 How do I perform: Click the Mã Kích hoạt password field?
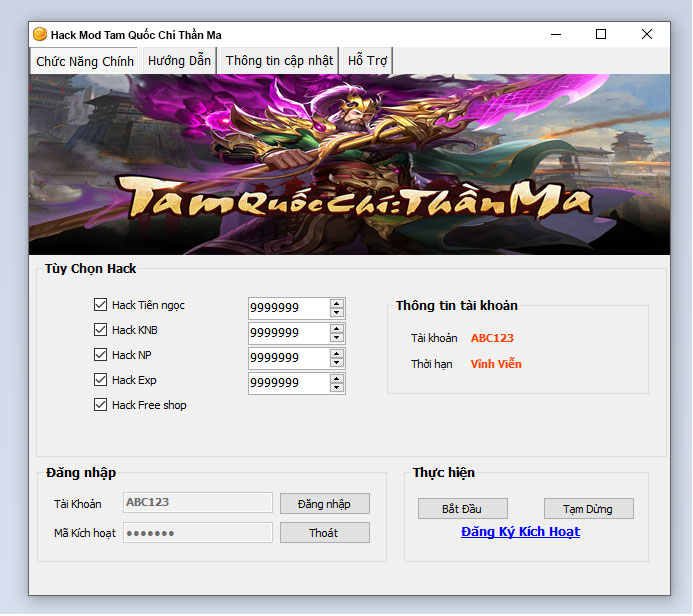coord(198,532)
